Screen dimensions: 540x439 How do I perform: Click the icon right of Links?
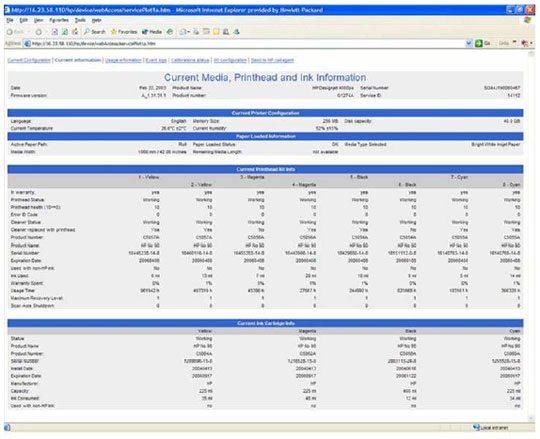coord(525,43)
